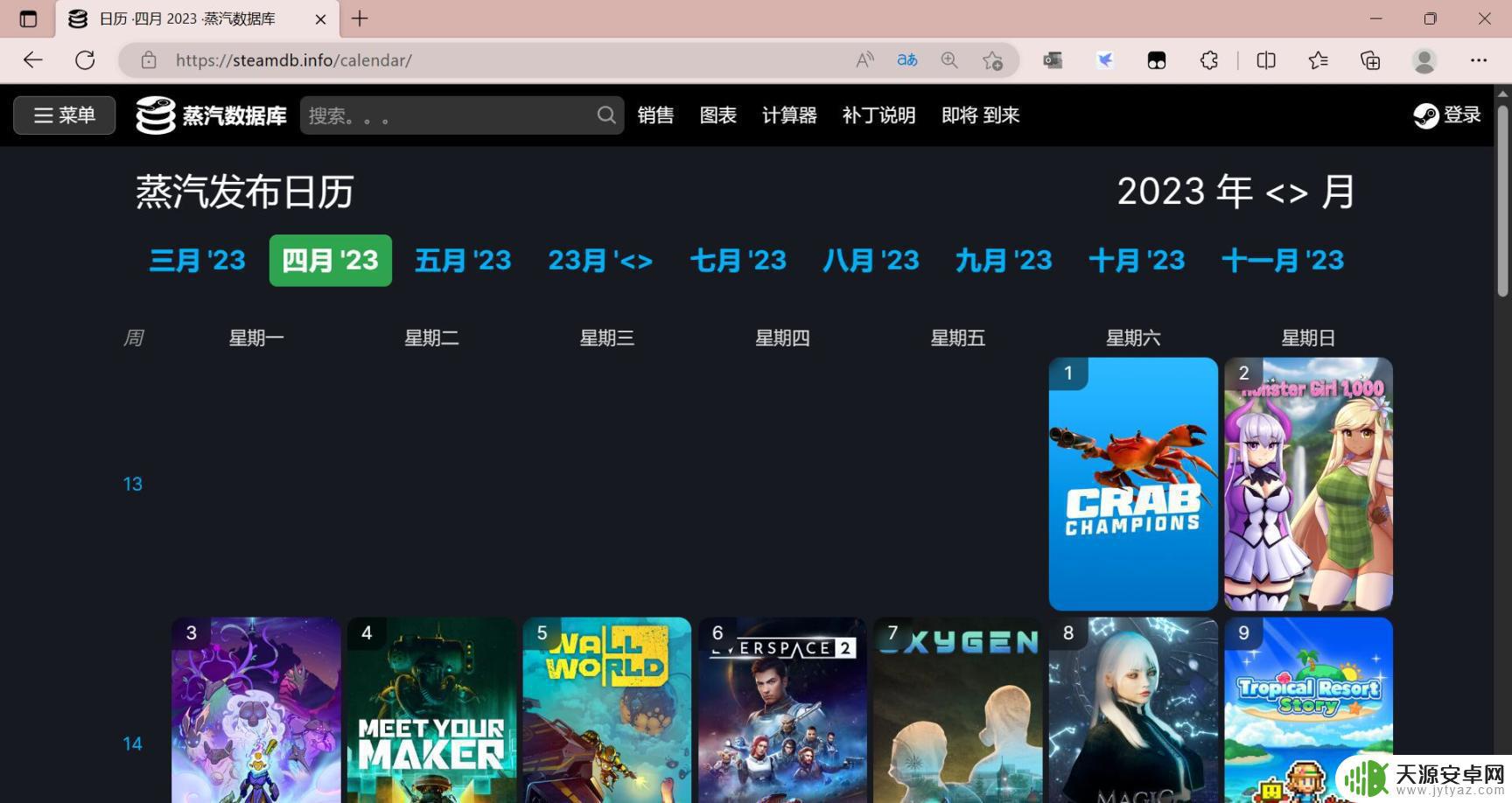1512x803 pixels.
Task: Open the 即将 到来 nav item
Action: pos(981,115)
